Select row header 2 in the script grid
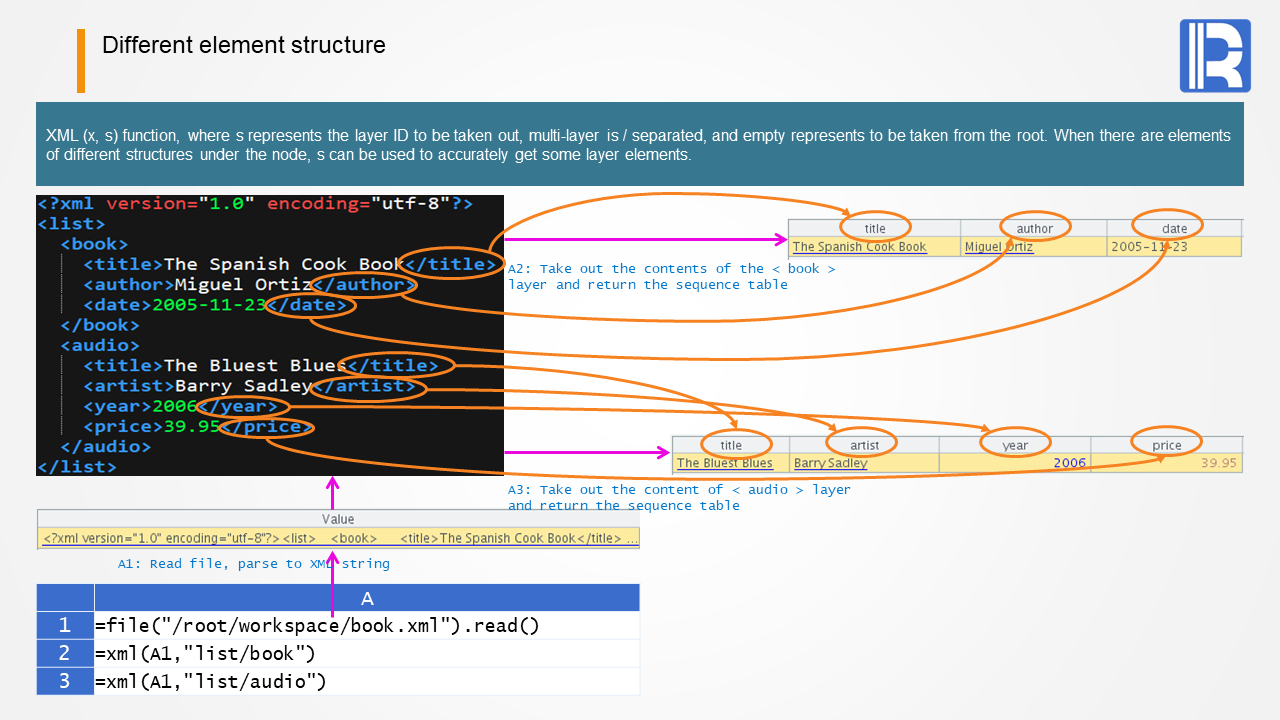This screenshot has width=1280, height=720. point(65,654)
